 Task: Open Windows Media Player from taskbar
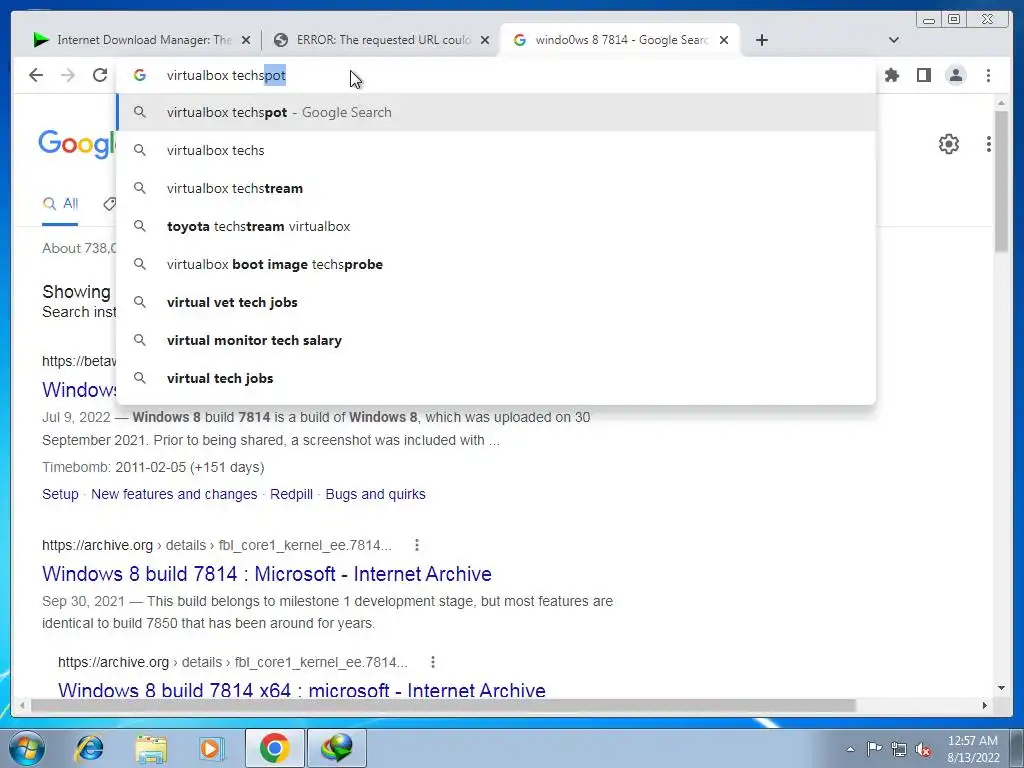click(210, 748)
